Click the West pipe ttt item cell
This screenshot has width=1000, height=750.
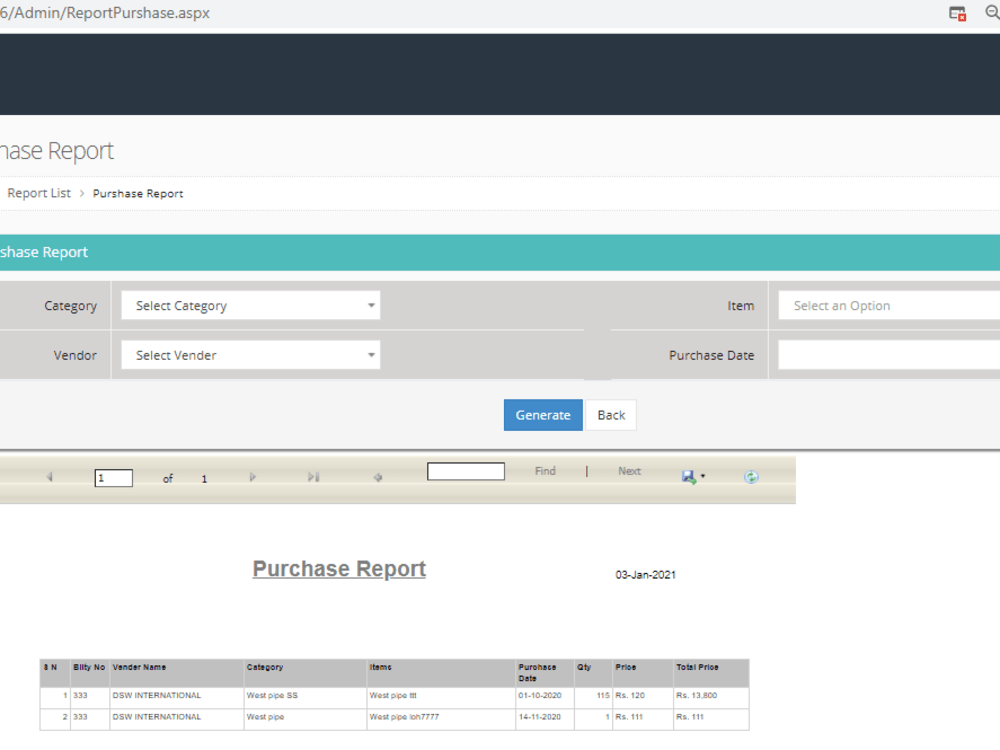tap(393, 695)
